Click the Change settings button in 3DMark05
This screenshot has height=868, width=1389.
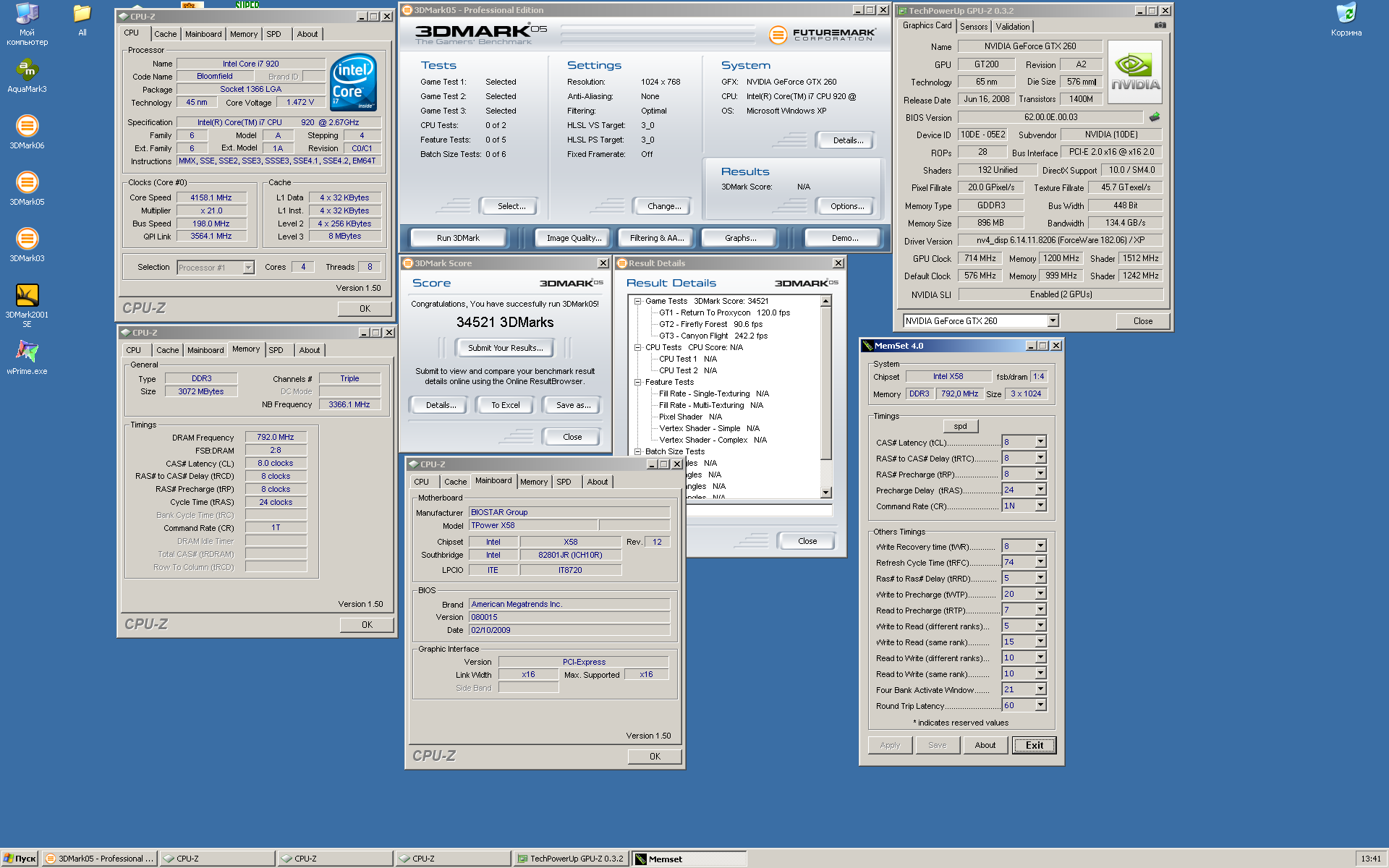(663, 206)
